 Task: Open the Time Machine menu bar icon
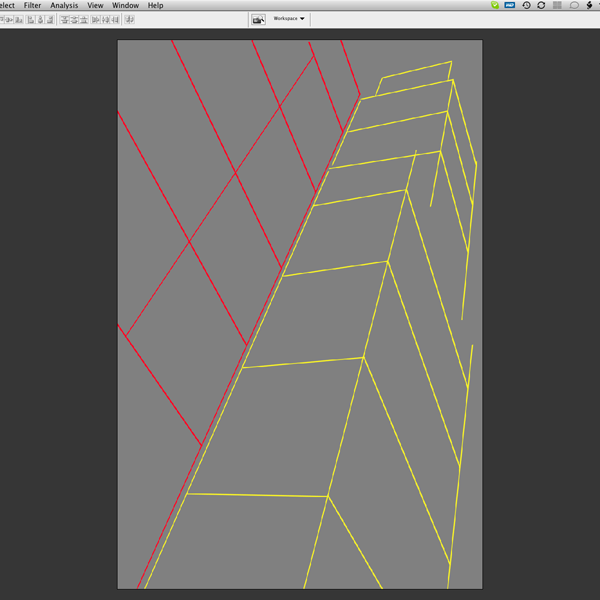tap(527, 5)
